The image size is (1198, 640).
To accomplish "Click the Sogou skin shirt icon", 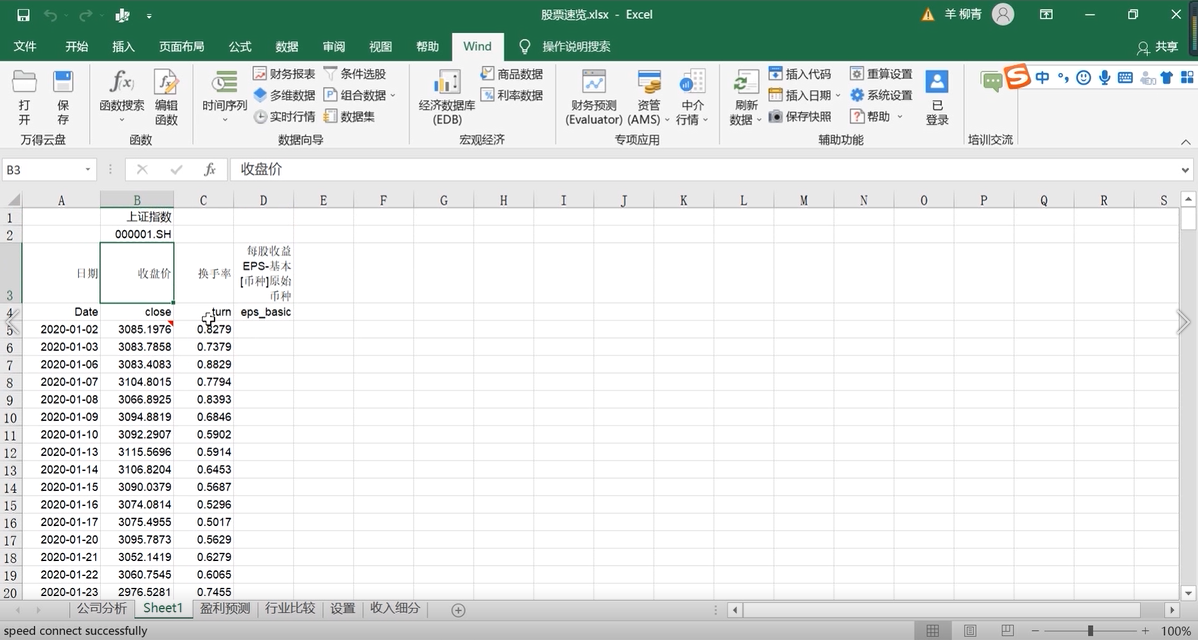I will pyautogui.click(x=1167, y=77).
